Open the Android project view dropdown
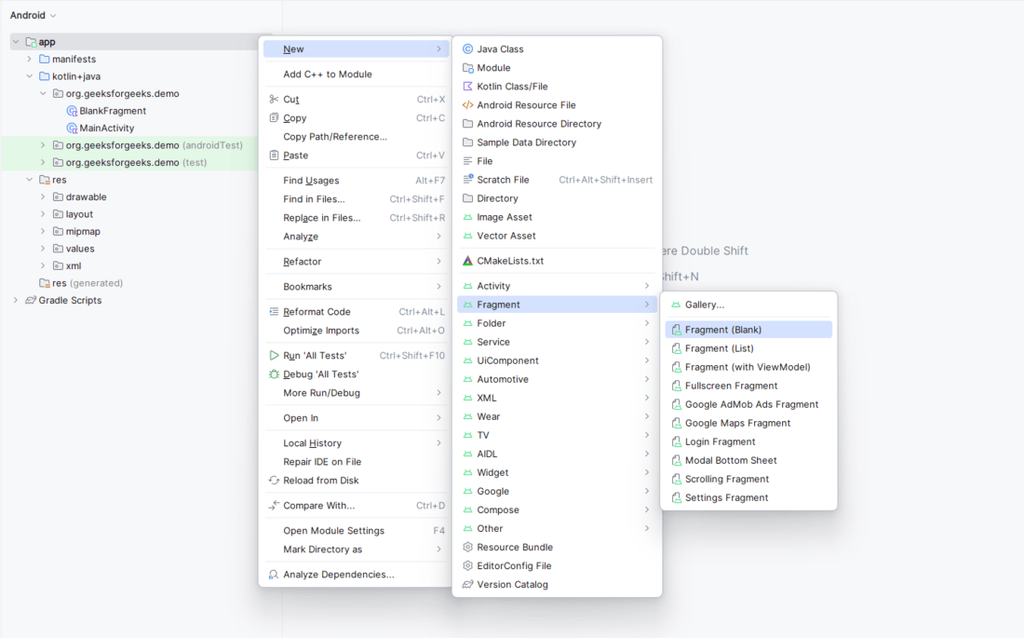Image resolution: width=1024 pixels, height=638 pixels. pos(33,15)
